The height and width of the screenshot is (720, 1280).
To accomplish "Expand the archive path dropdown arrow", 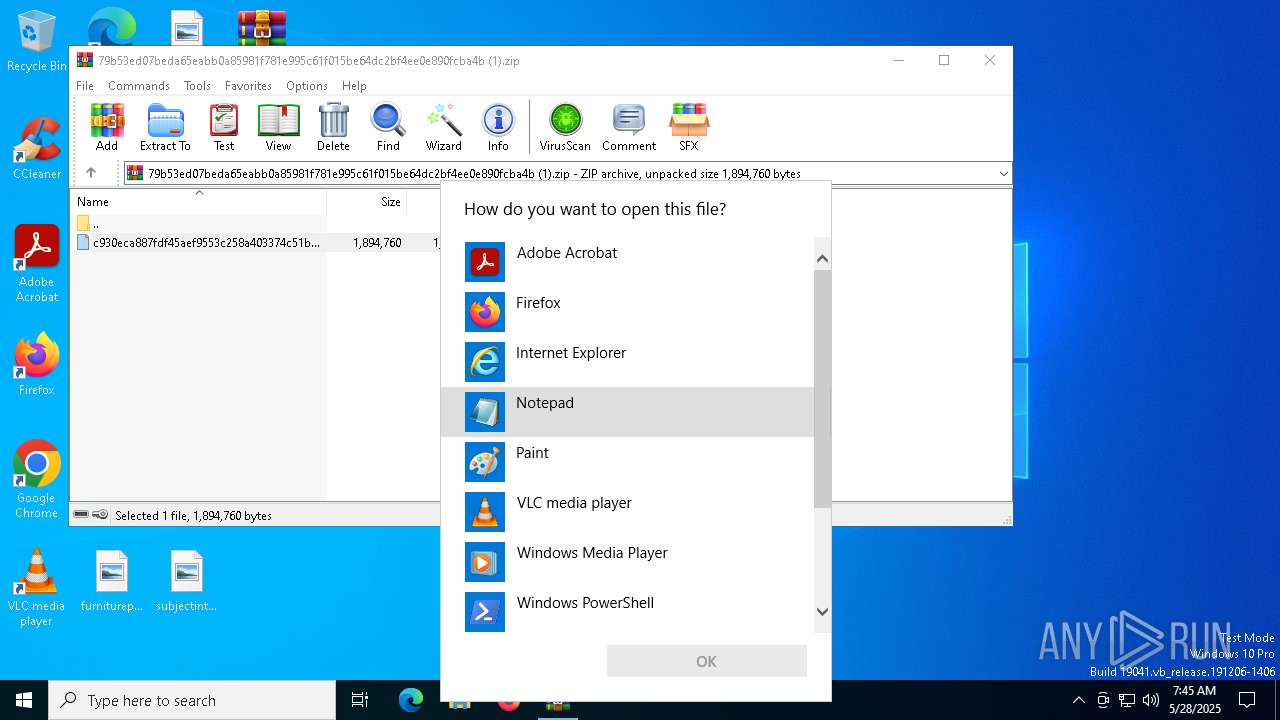I will point(1003,173).
